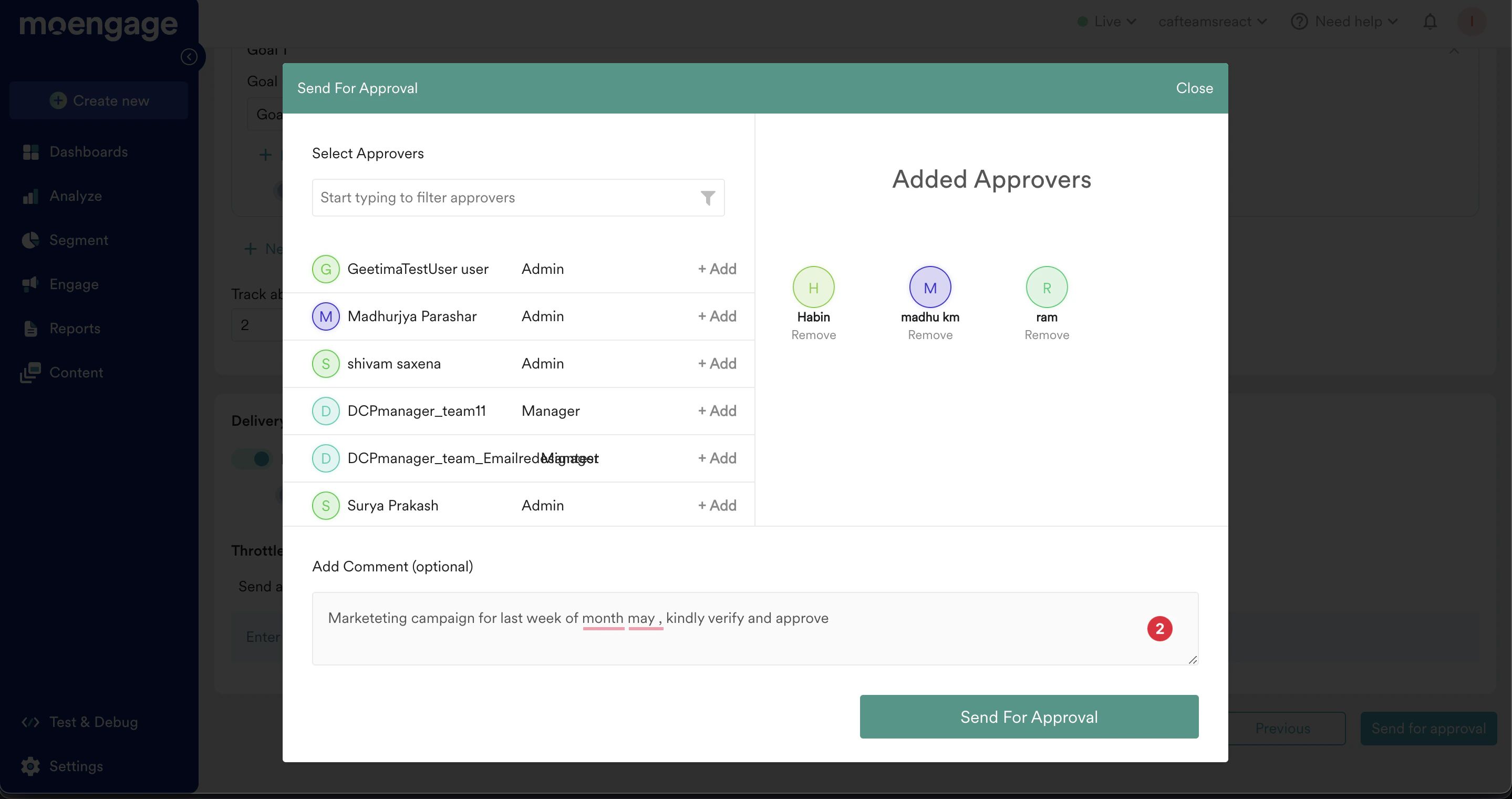Remove ram from added approvers
This screenshot has width=1512, height=799.
pos(1047,335)
